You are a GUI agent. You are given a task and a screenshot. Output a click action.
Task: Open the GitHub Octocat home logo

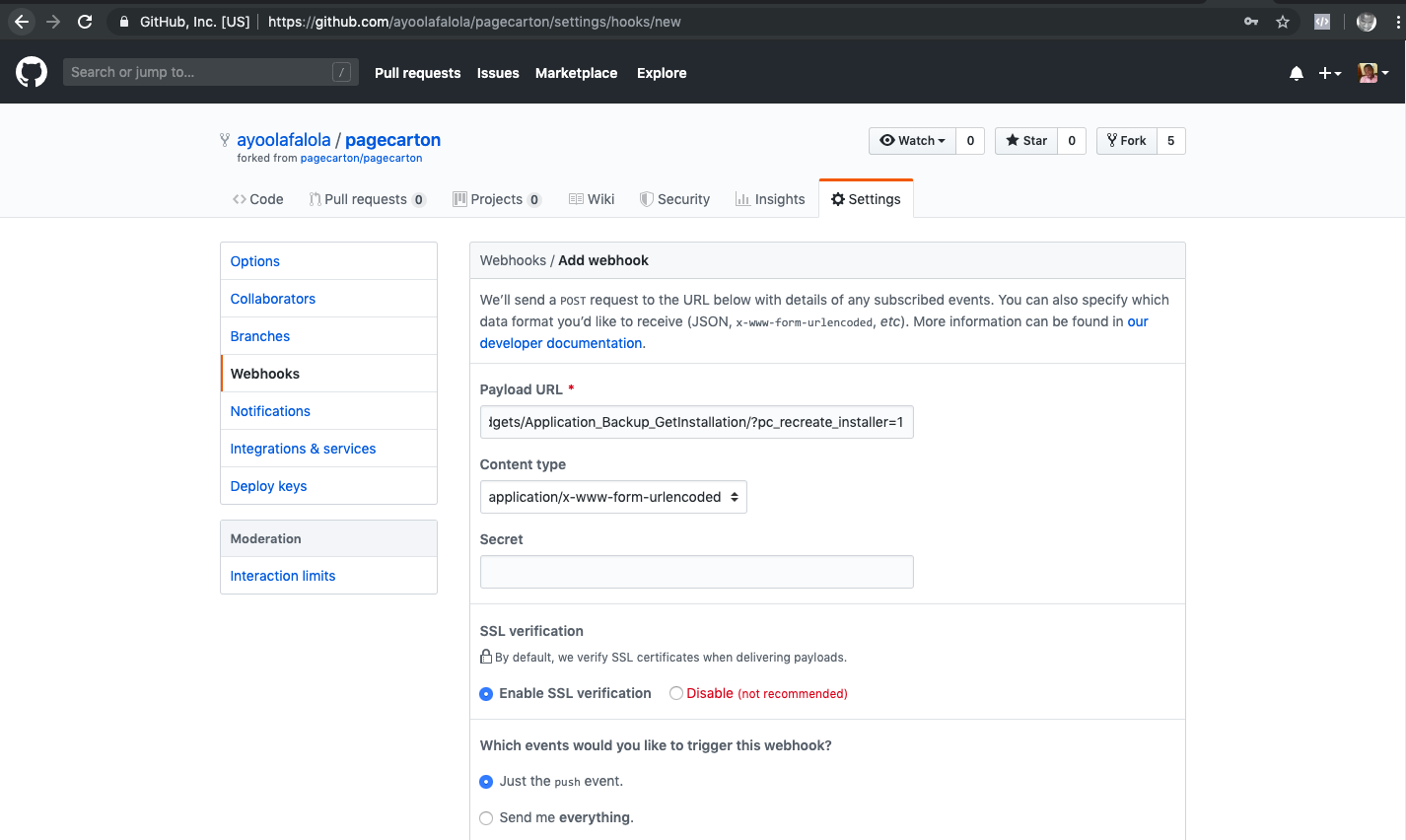[x=32, y=72]
